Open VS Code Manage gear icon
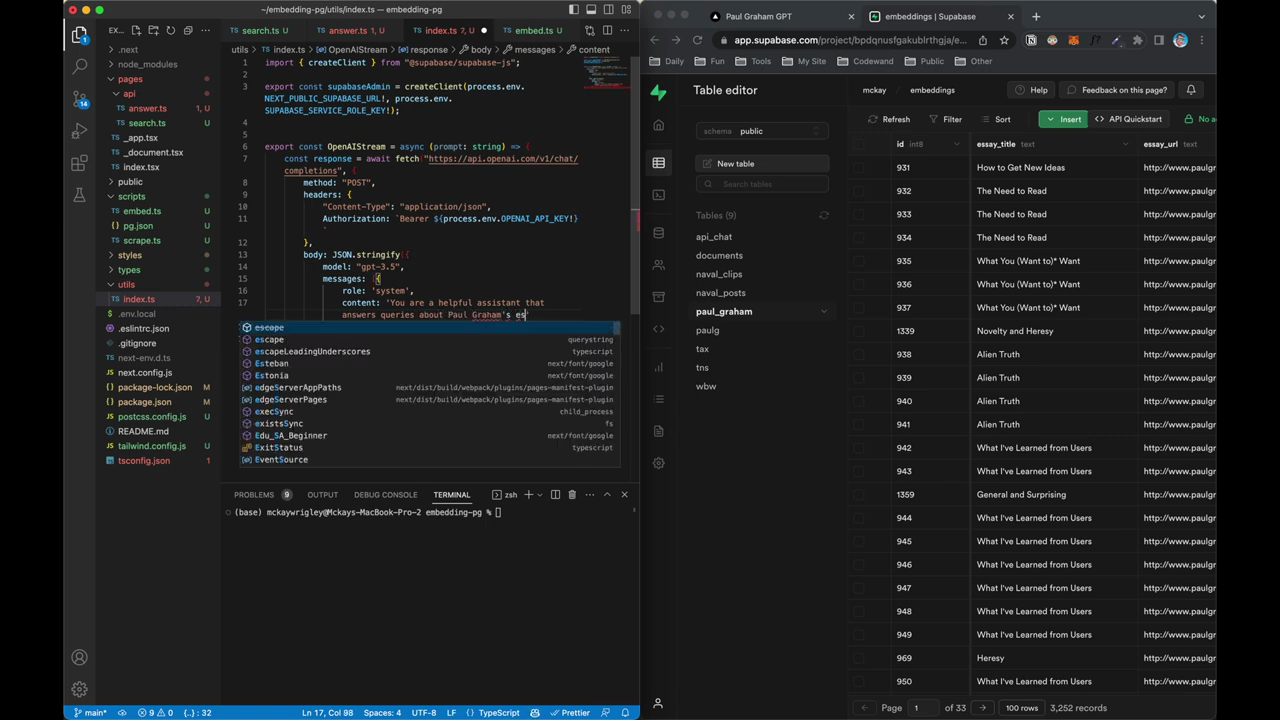 coord(80,689)
